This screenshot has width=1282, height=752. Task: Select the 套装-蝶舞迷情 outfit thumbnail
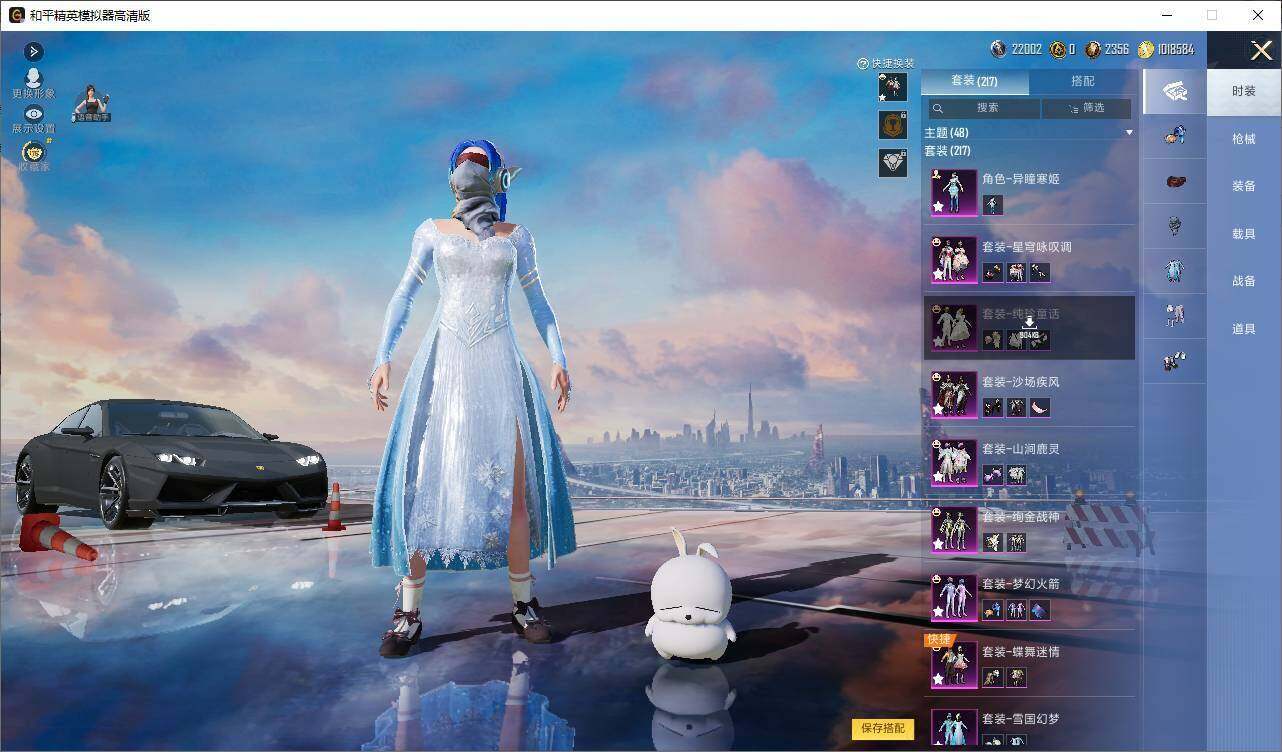tap(954, 664)
